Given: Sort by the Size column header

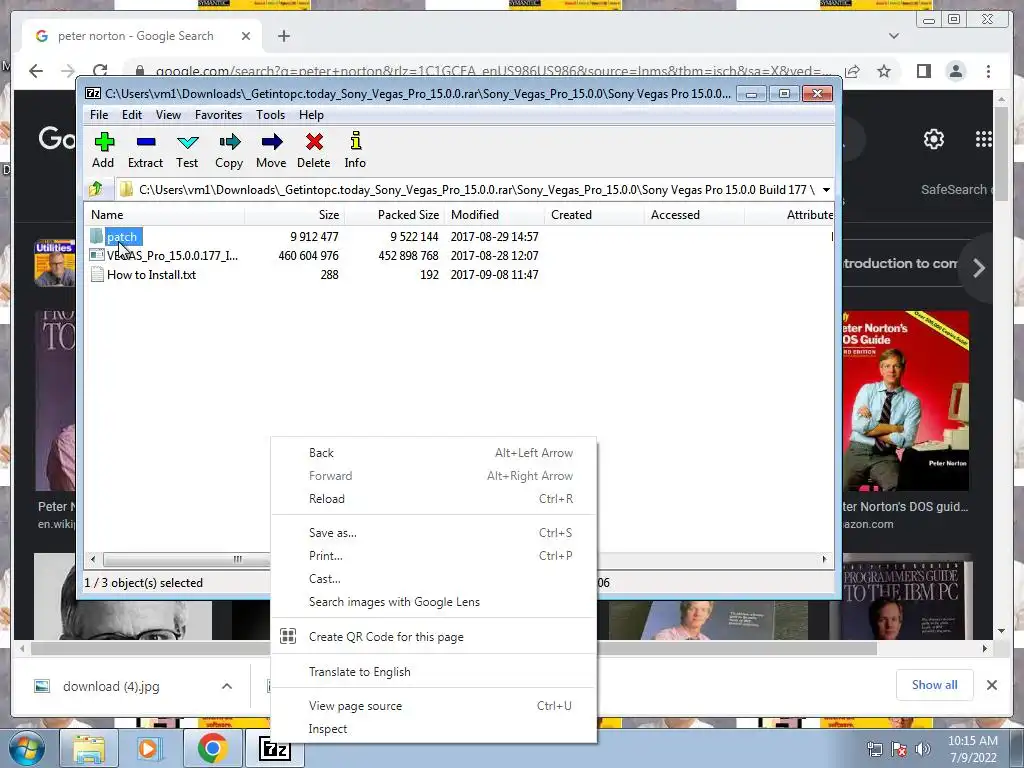Looking at the screenshot, I should tap(295, 215).
